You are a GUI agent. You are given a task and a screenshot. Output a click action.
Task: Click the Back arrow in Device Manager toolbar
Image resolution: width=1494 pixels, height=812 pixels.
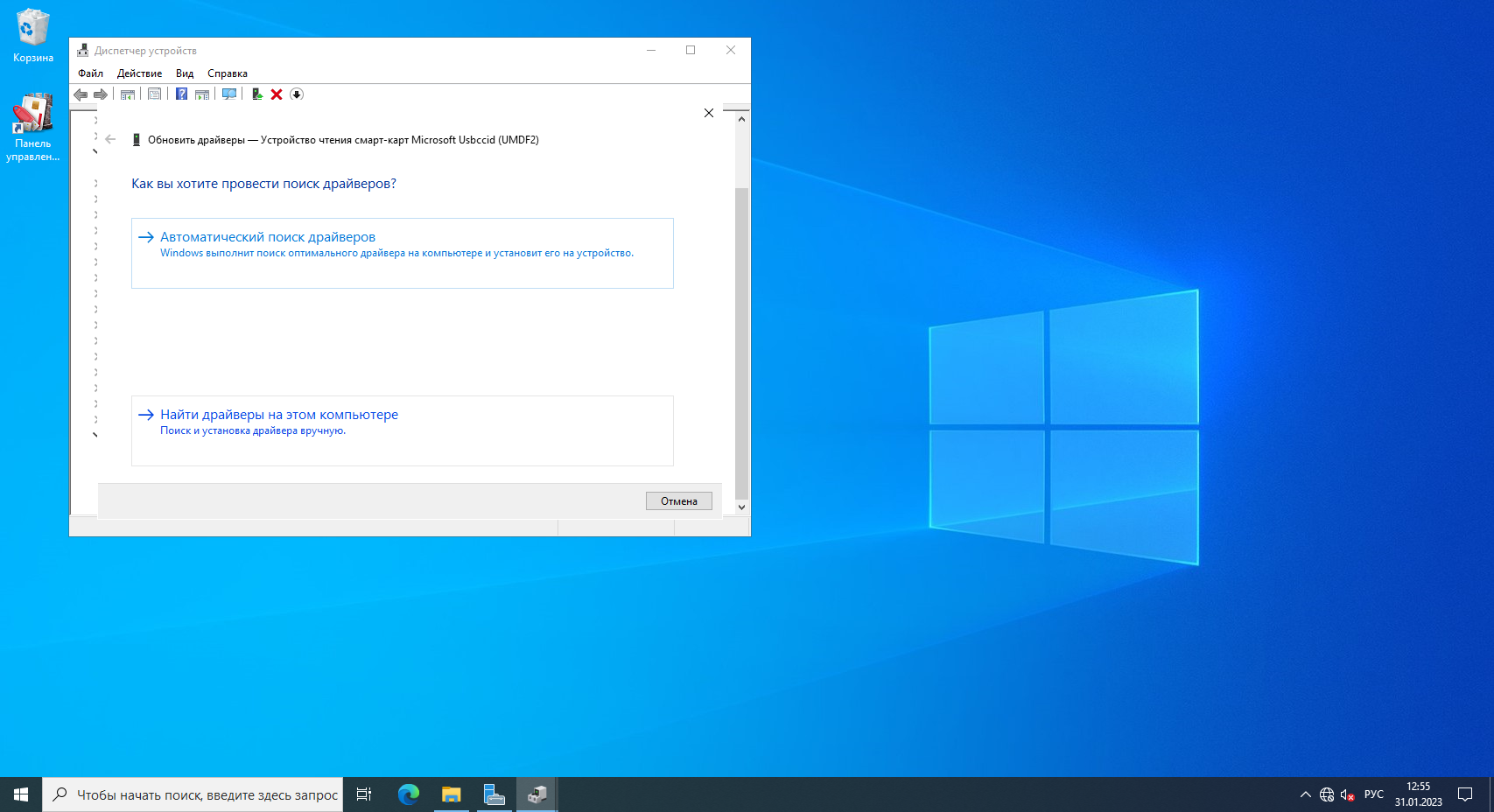tap(81, 94)
